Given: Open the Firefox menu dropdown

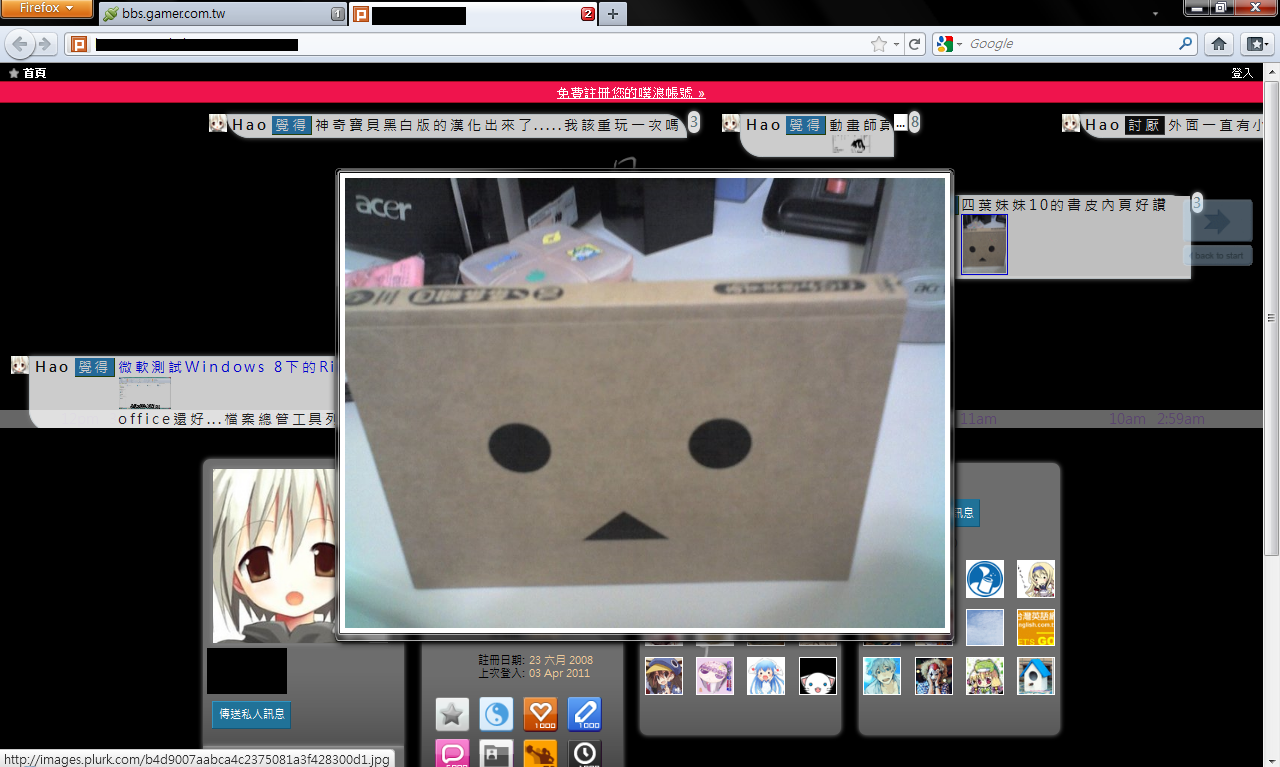Looking at the screenshot, I should 47,9.
